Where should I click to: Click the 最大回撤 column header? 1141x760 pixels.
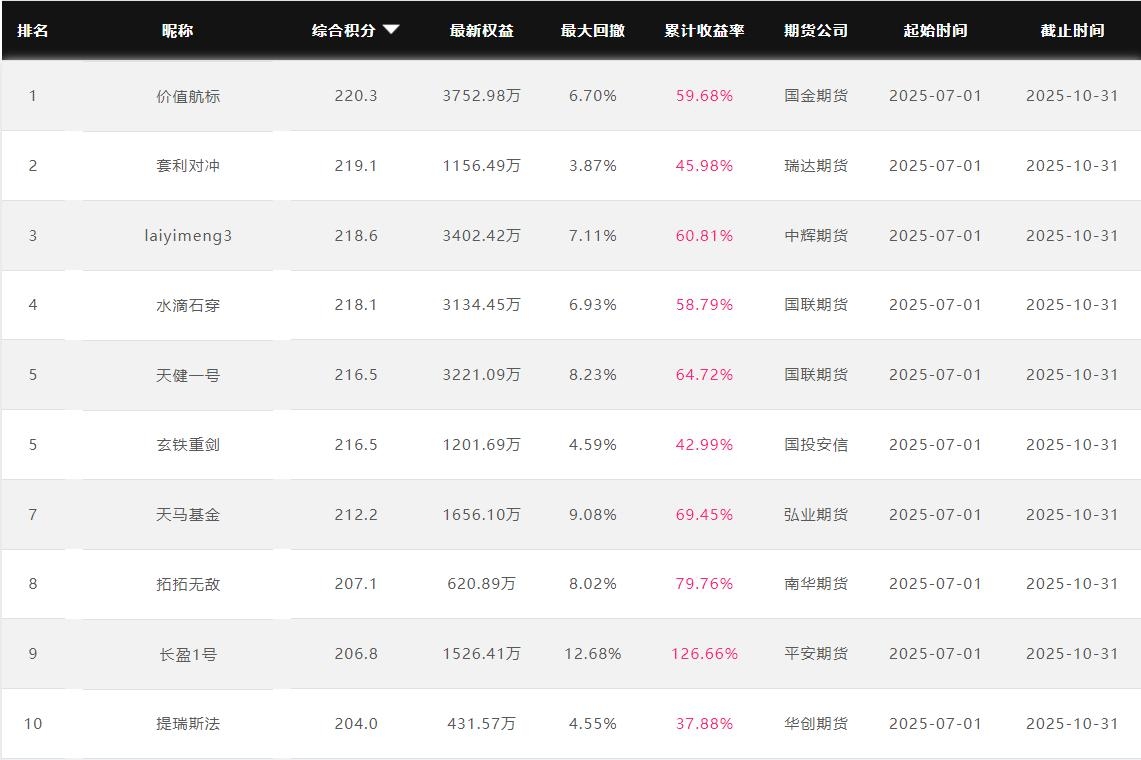[593, 31]
